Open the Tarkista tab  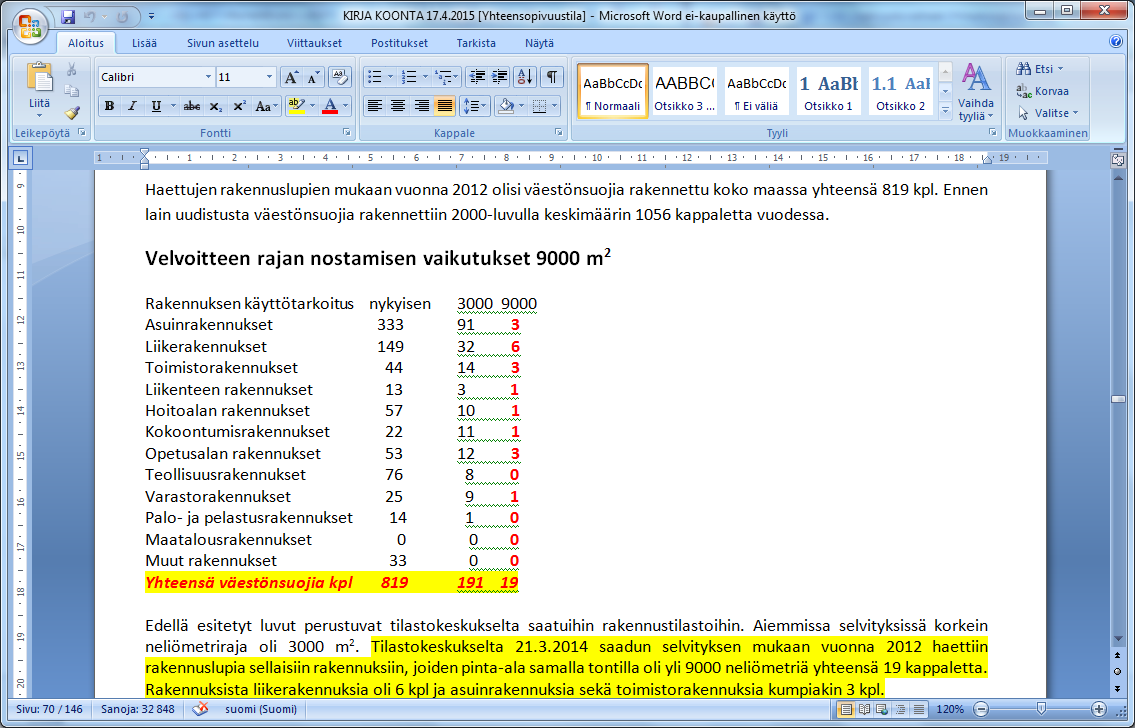coord(476,43)
